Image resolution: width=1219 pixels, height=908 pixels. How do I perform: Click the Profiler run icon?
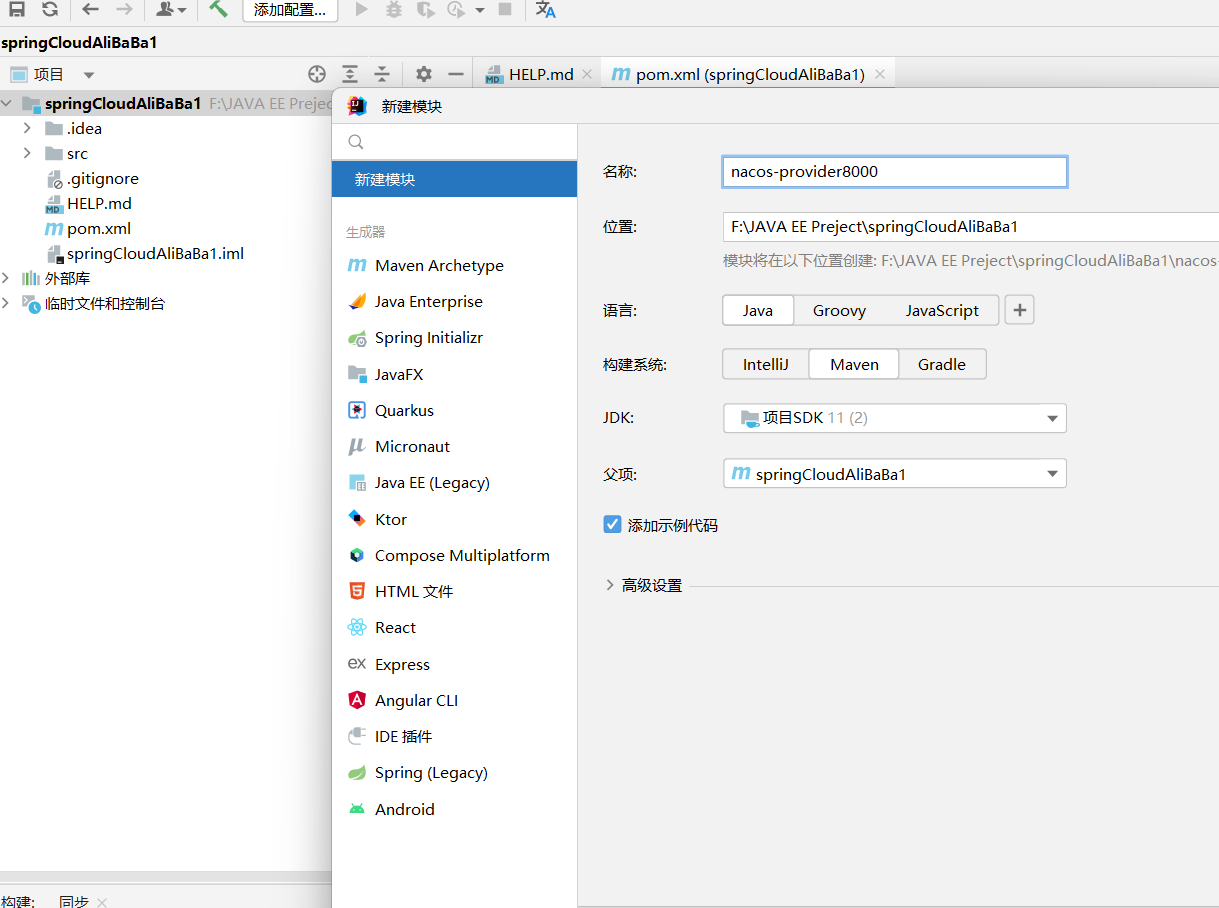tap(457, 9)
